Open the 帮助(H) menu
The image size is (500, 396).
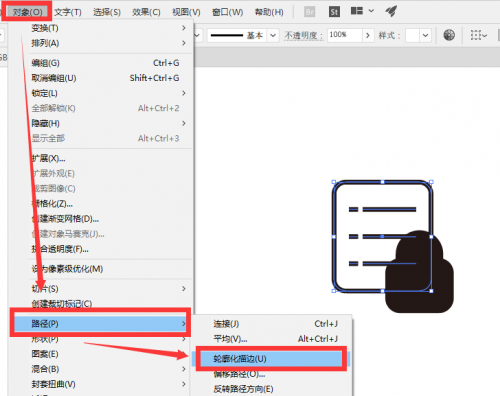pos(269,12)
